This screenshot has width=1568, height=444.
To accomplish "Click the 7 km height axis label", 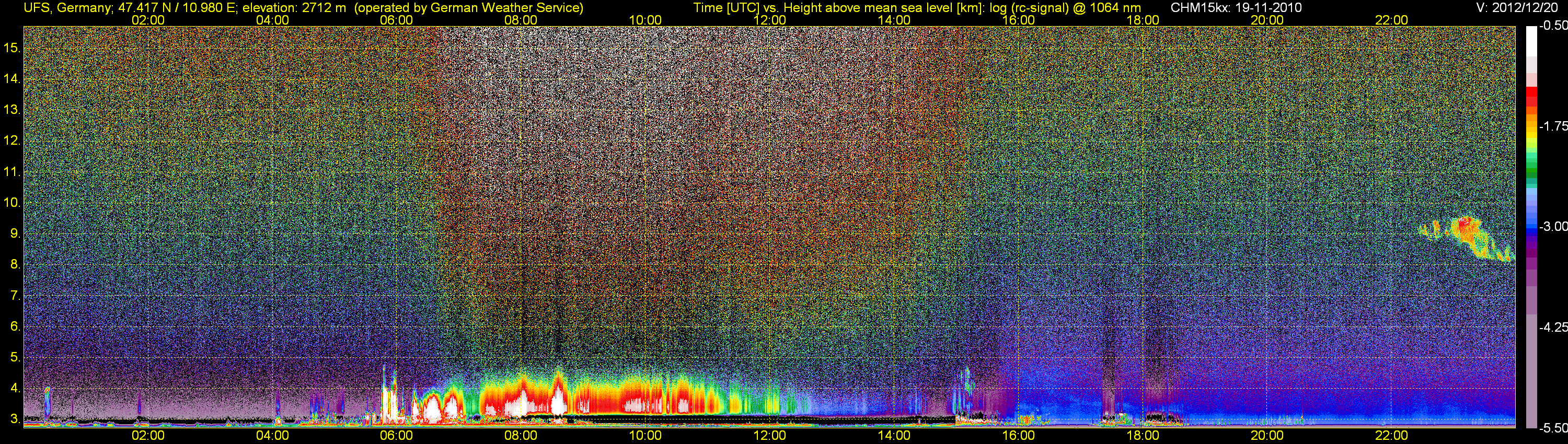I will coord(15,296).
